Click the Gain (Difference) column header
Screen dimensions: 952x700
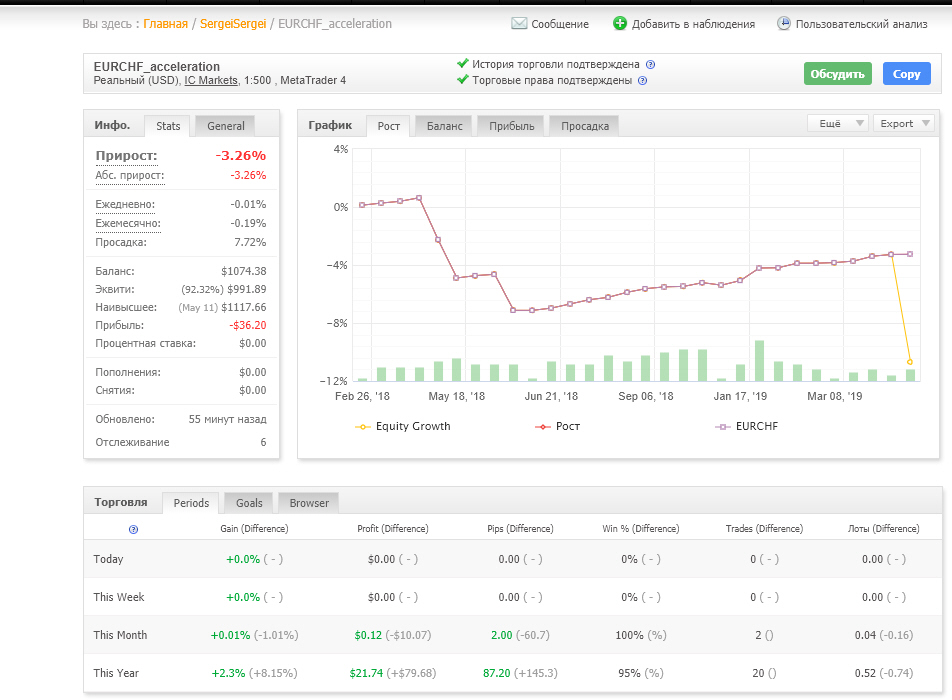tap(254, 529)
